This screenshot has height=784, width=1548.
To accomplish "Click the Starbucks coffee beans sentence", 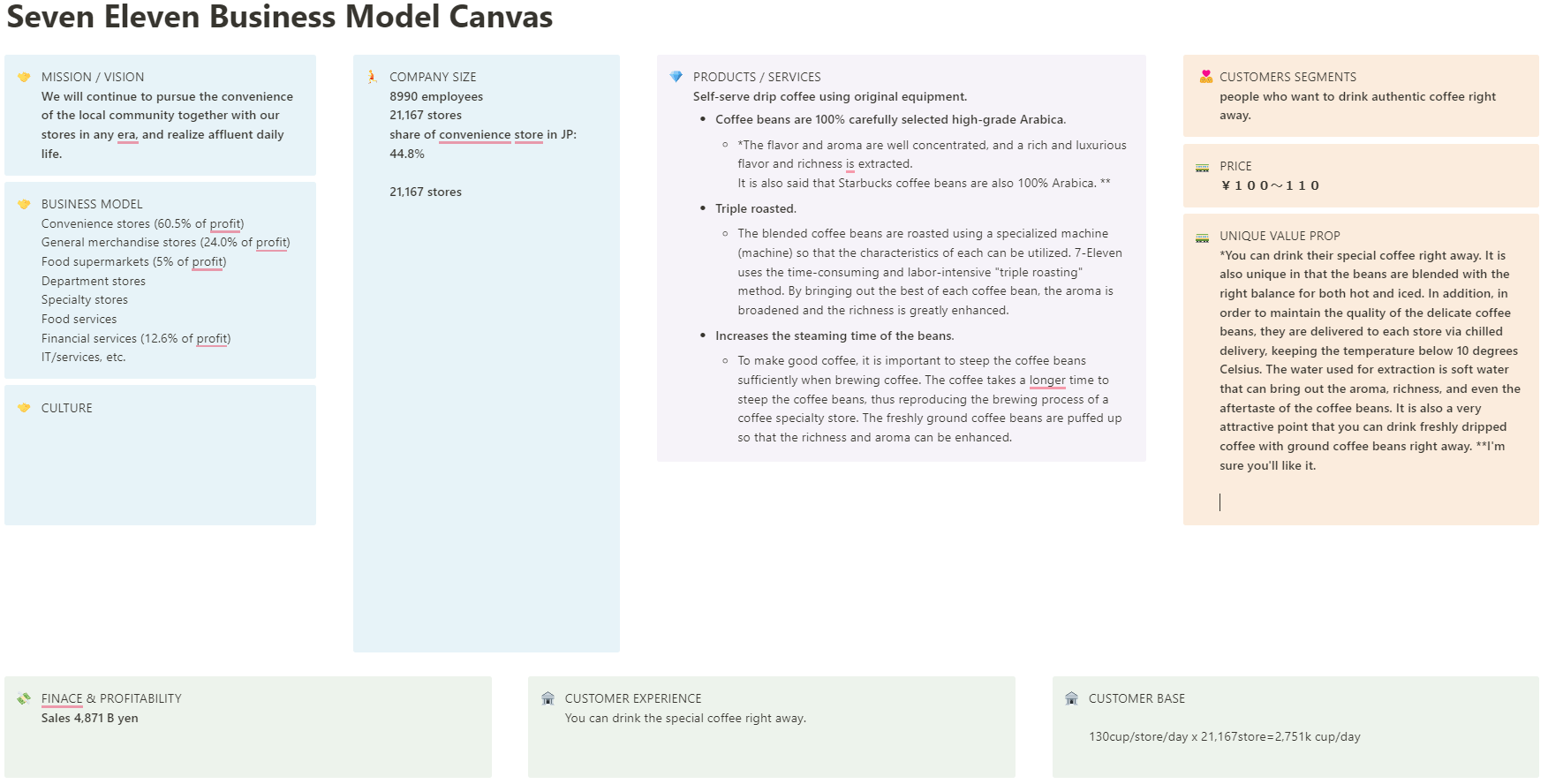I will 924,183.
